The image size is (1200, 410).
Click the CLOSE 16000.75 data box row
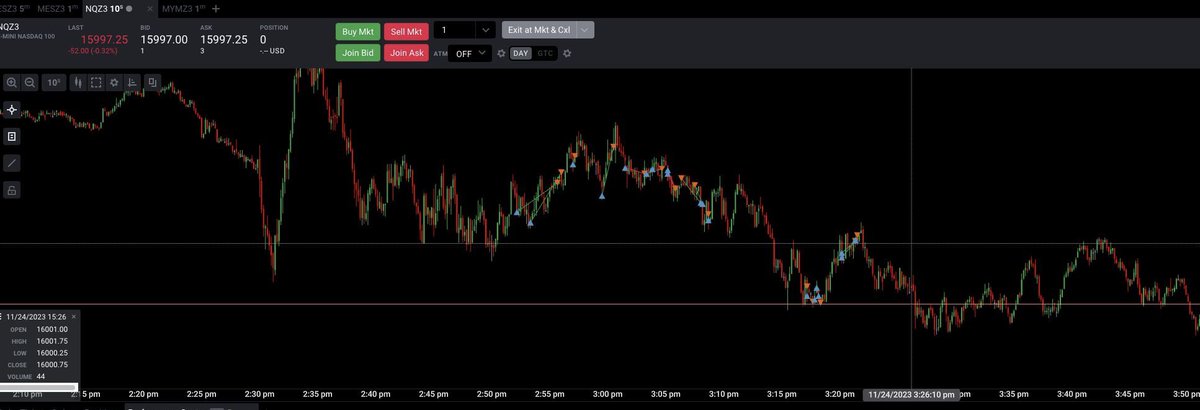point(39,364)
